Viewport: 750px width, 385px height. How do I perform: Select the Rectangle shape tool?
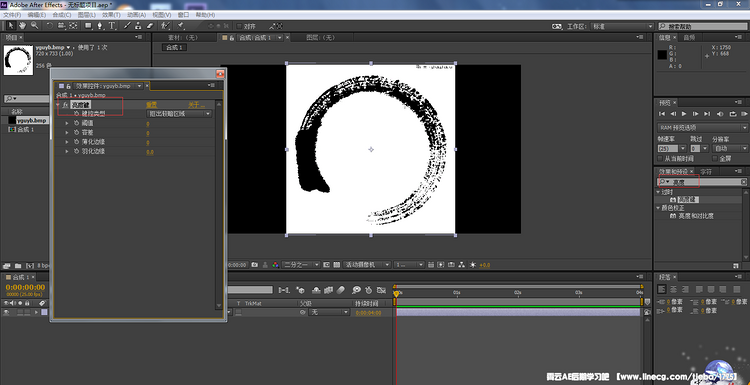point(88,26)
